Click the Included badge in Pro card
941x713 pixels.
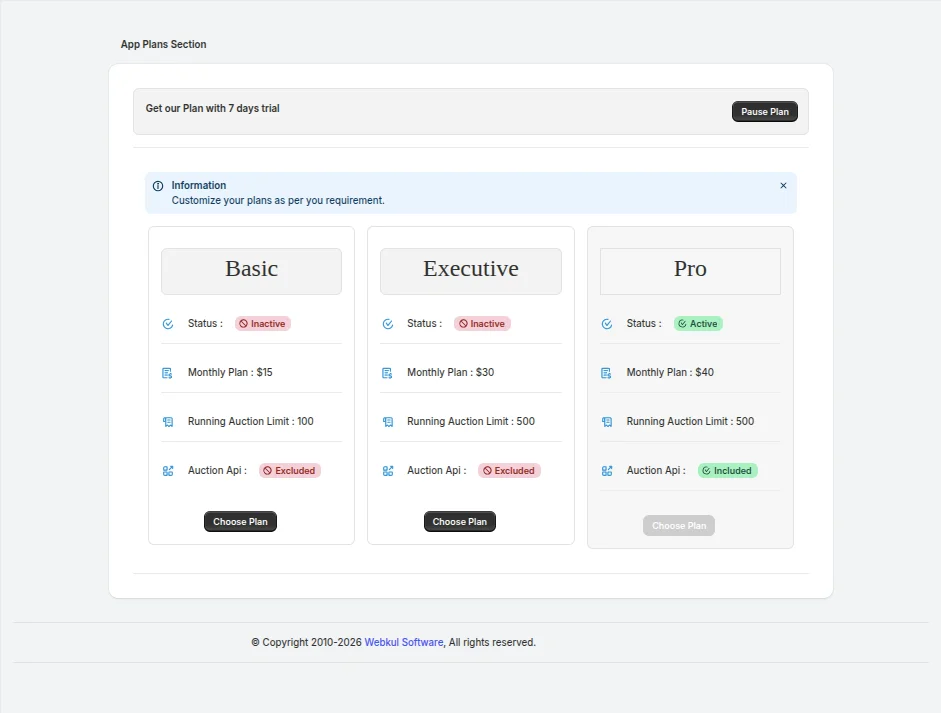click(727, 471)
